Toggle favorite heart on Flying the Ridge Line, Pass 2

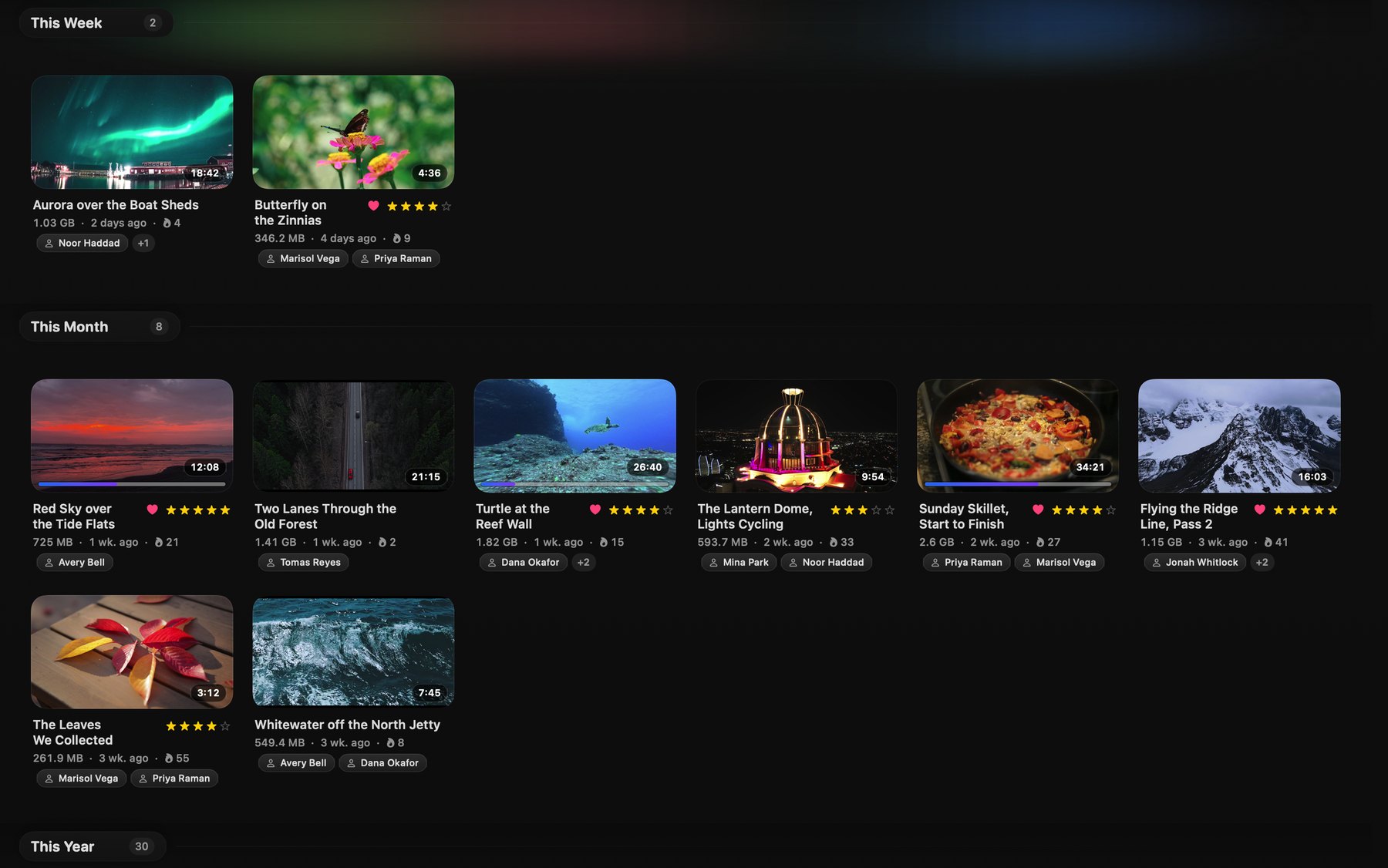(1260, 510)
